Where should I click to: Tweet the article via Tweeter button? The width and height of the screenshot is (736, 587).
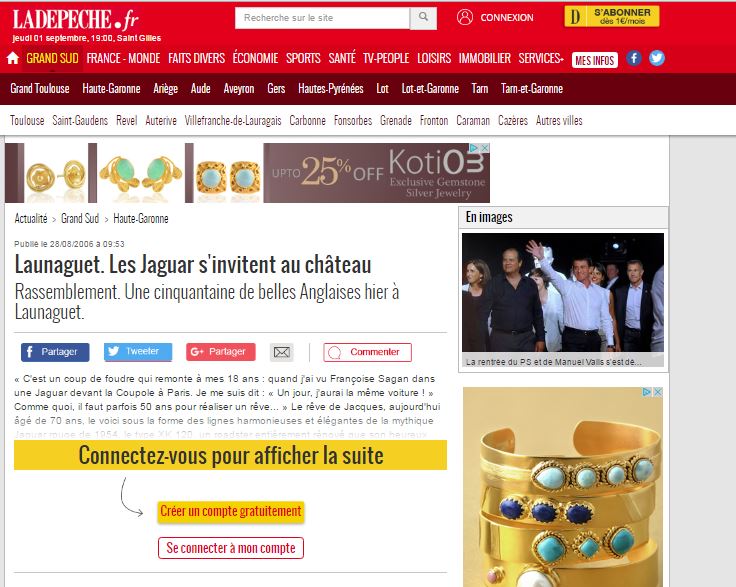138,351
